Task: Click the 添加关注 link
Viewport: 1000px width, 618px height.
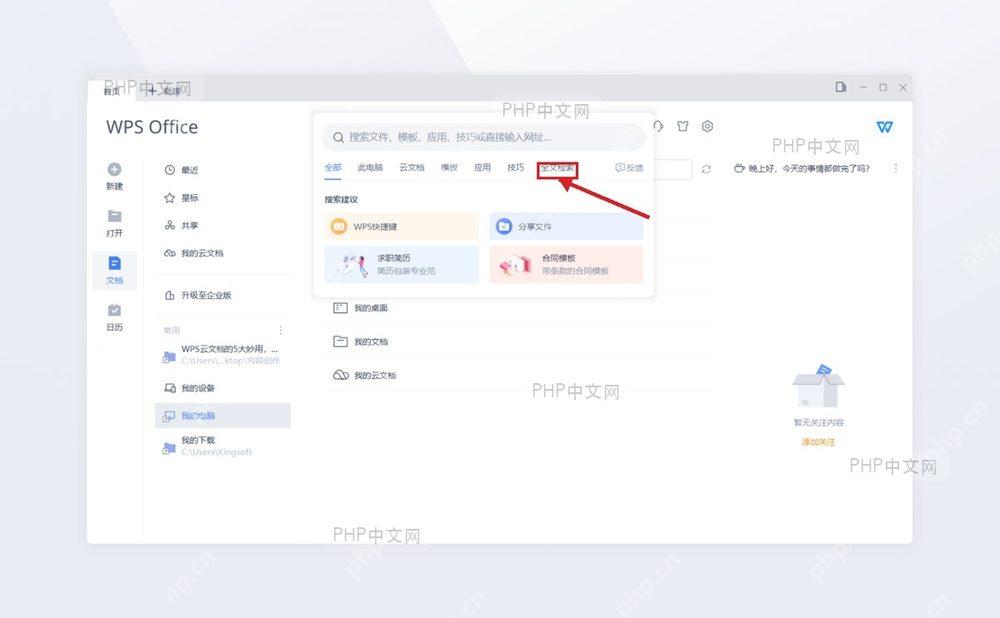Action: [818, 442]
